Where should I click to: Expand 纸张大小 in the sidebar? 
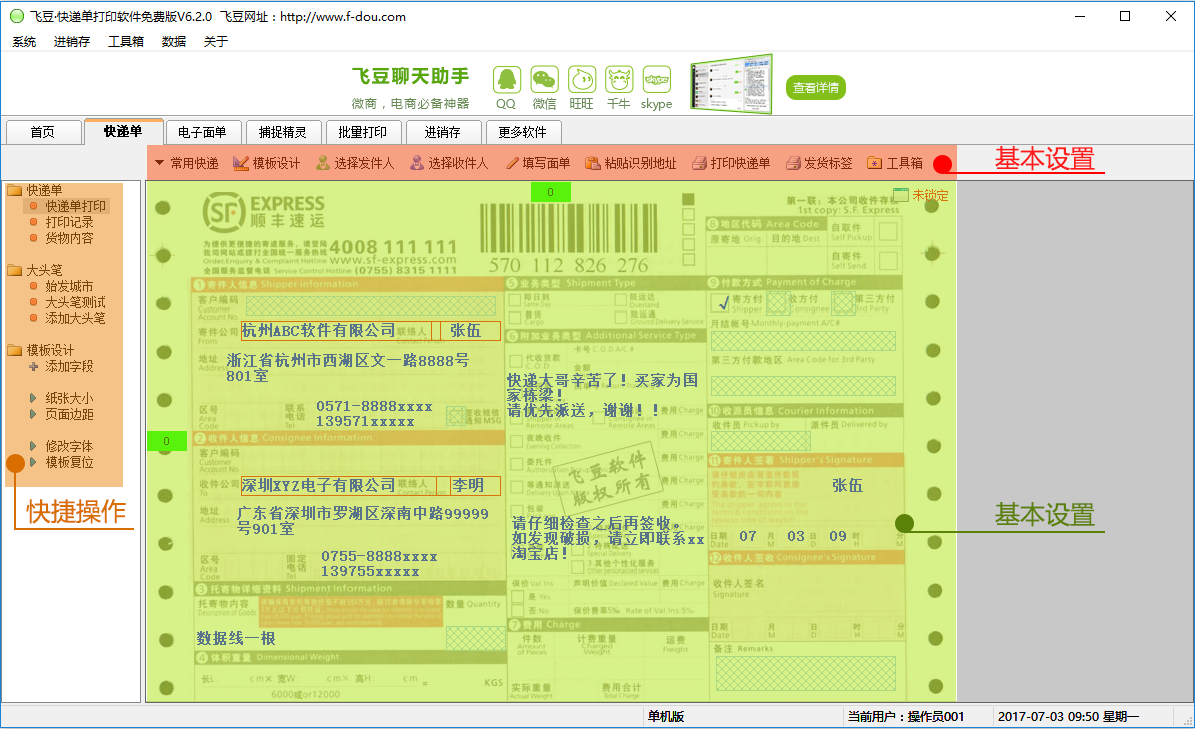(x=33, y=398)
